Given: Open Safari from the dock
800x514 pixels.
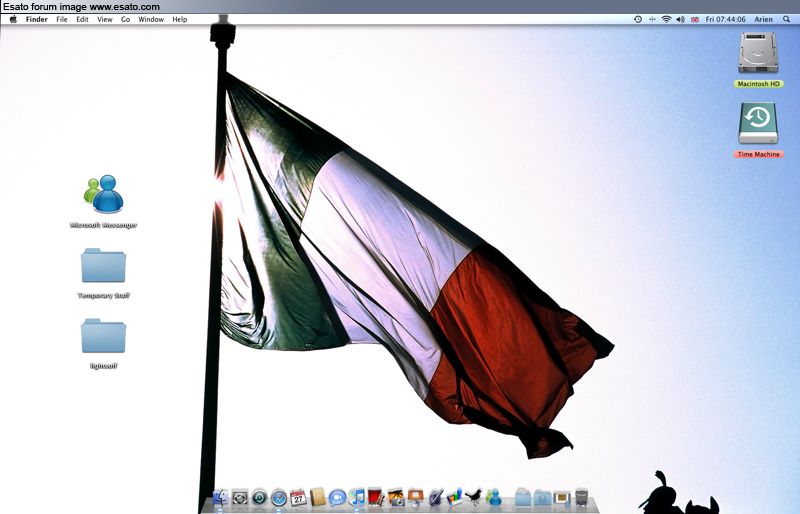Looking at the screenshot, I should click(x=279, y=497).
